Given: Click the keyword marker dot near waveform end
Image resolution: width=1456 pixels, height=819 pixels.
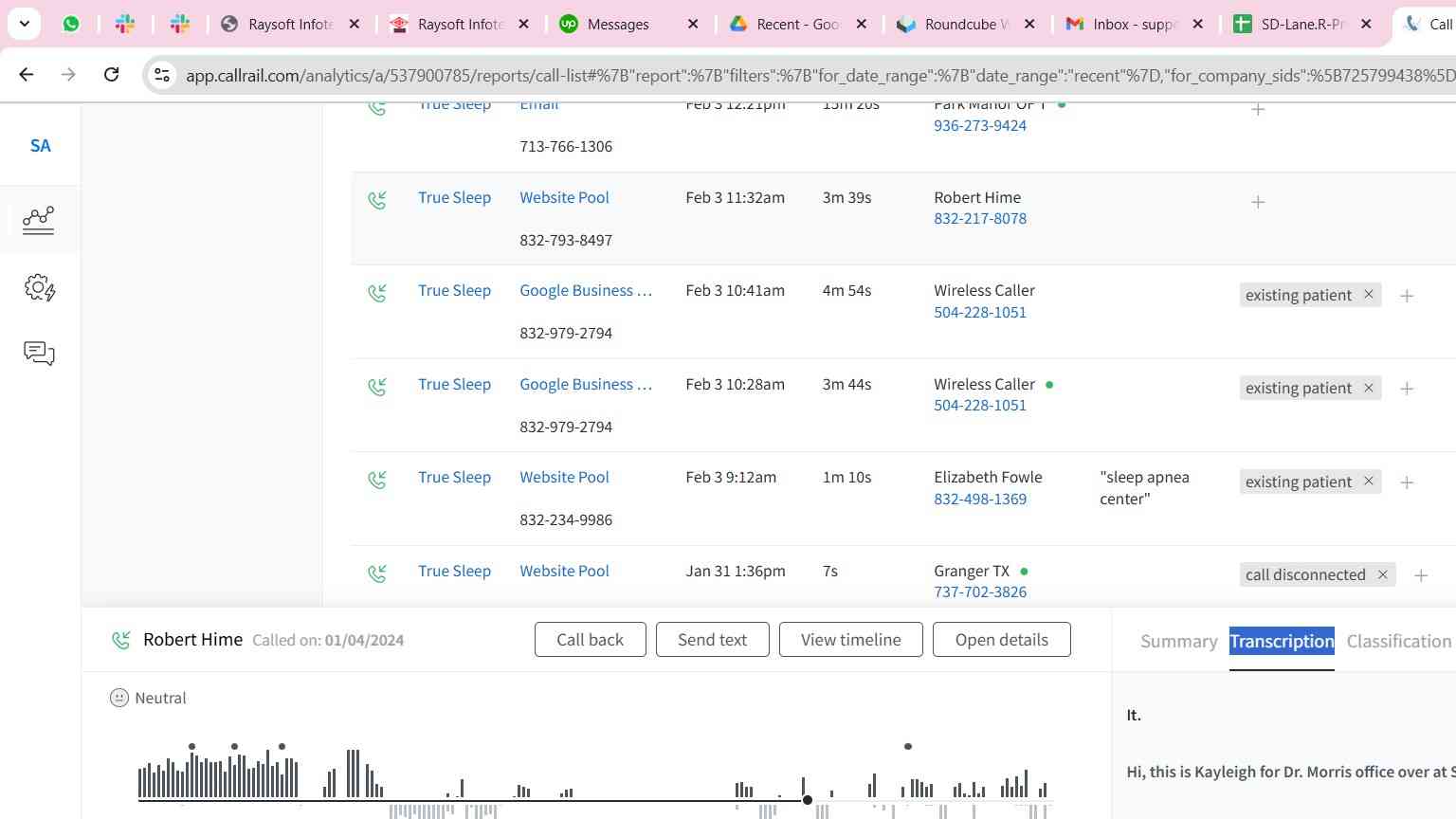Looking at the screenshot, I should point(907,747).
